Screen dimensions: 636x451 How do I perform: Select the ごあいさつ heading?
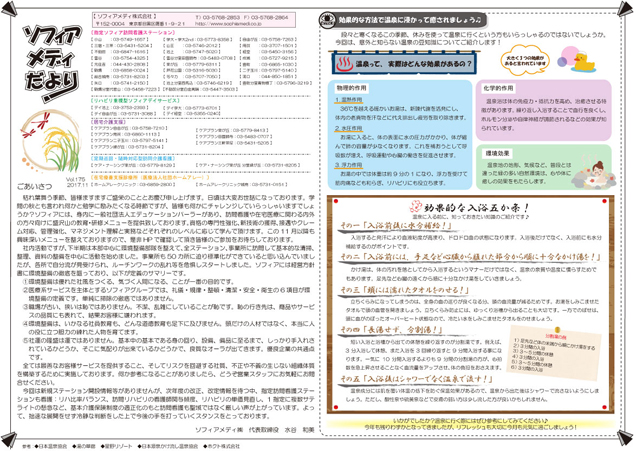click(x=35, y=187)
